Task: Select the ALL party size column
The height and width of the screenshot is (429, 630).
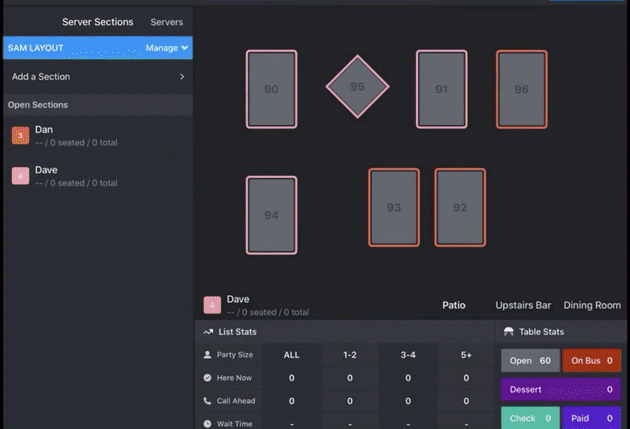Action: [x=291, y=355]
